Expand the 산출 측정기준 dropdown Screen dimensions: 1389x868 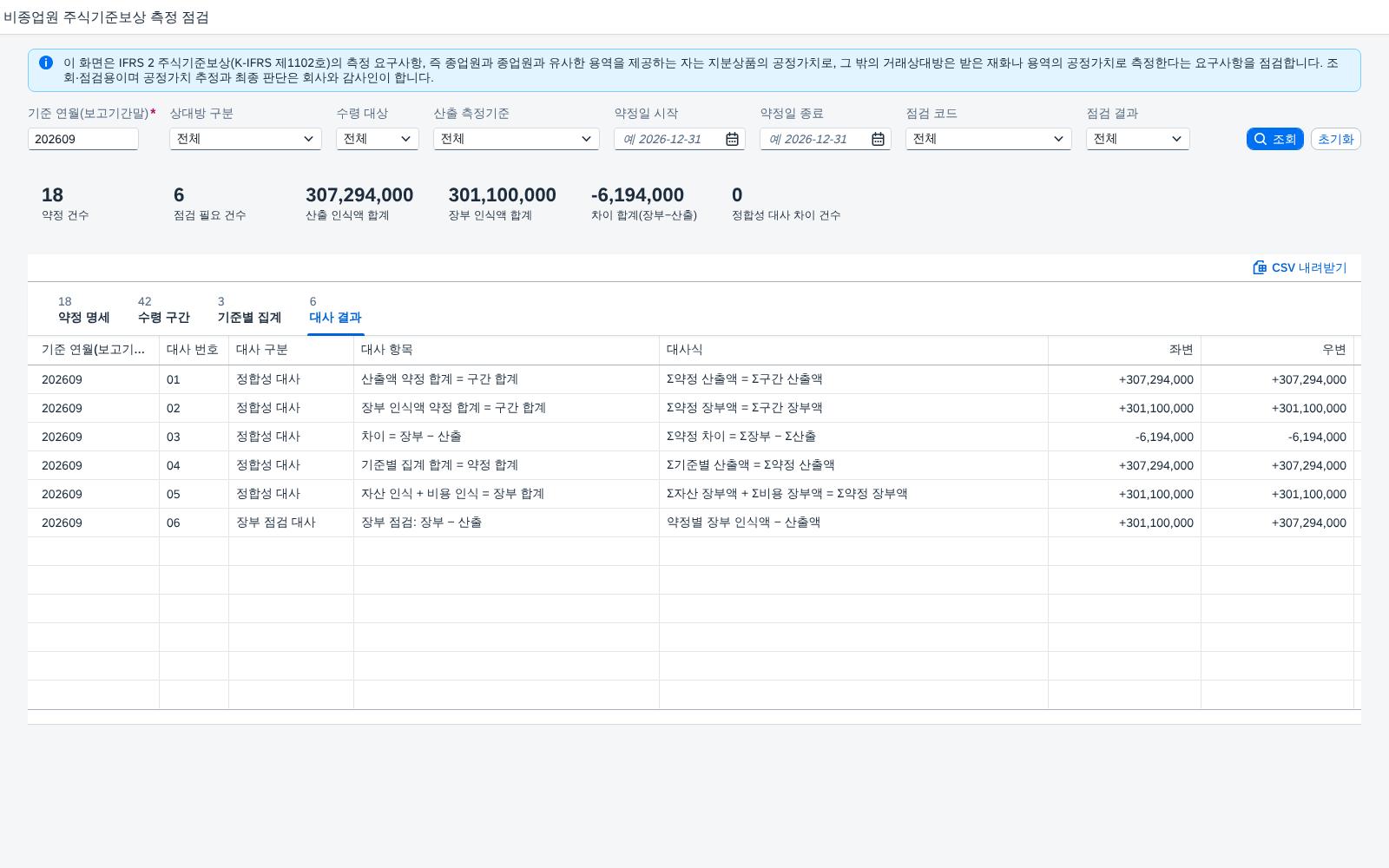click(x=517, y=139)
